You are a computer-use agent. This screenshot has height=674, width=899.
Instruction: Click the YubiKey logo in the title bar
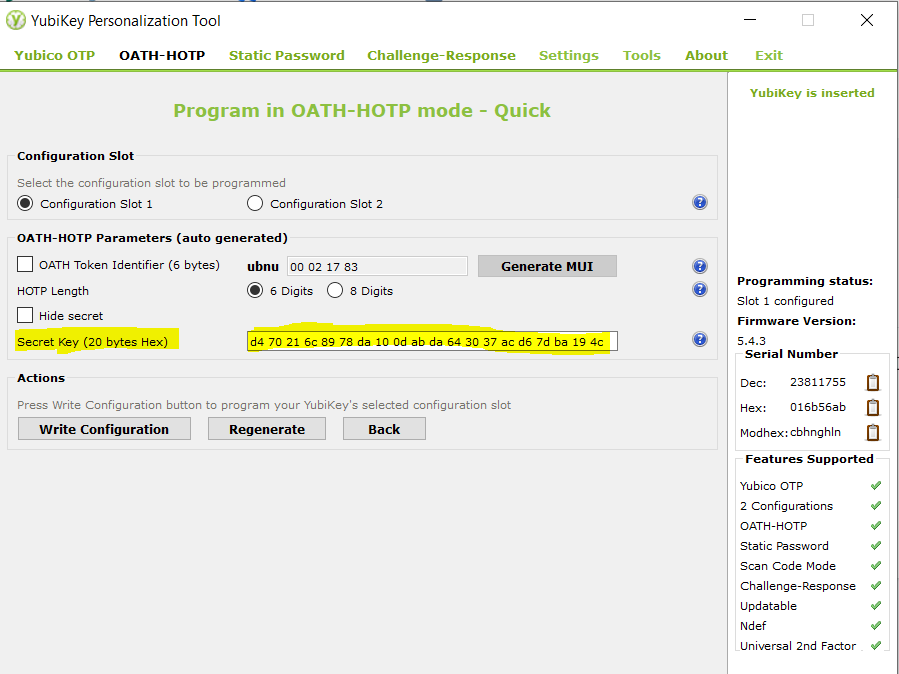14,19
